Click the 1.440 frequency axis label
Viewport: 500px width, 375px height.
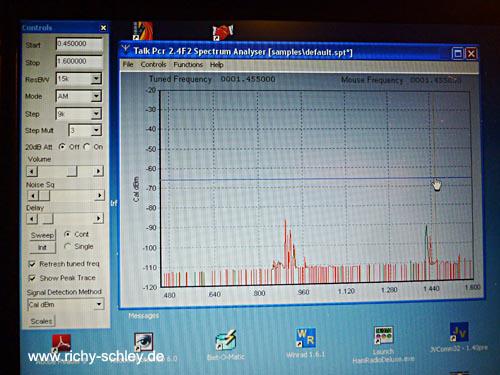[431, 288]
